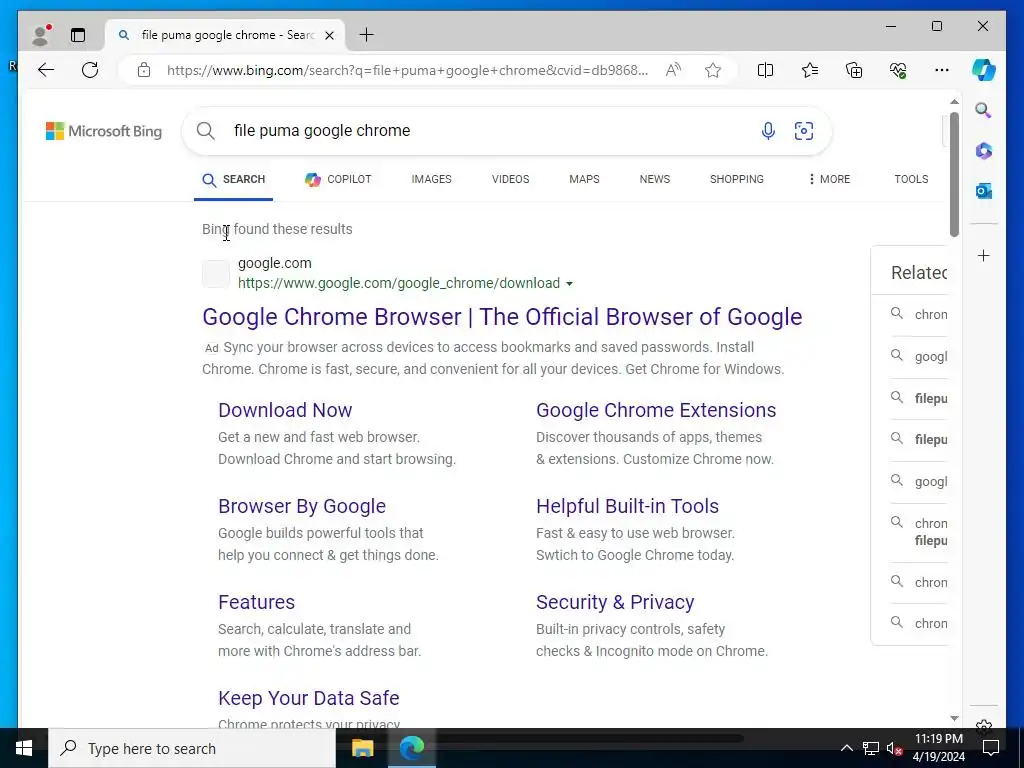Screen dimensions: 1024x768
Task: Select the SEARCH tab
Action: tap(234, 180)
